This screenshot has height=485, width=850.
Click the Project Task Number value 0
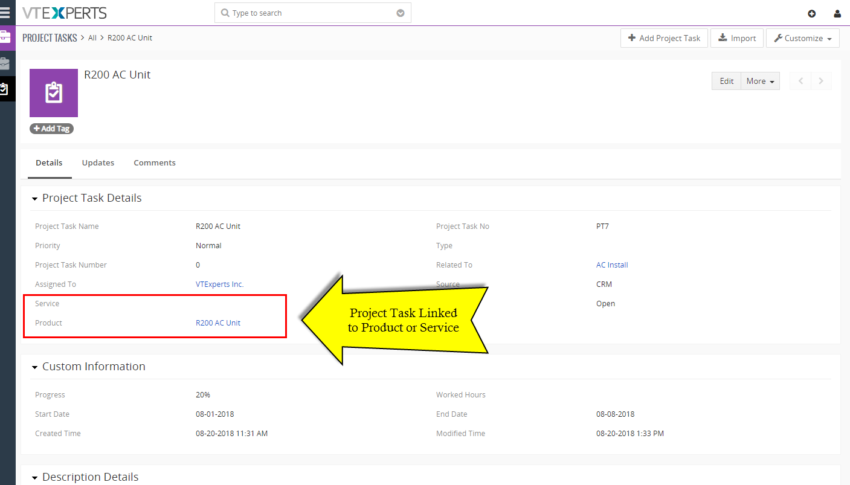pyautogui.click(x=198, y=265)
